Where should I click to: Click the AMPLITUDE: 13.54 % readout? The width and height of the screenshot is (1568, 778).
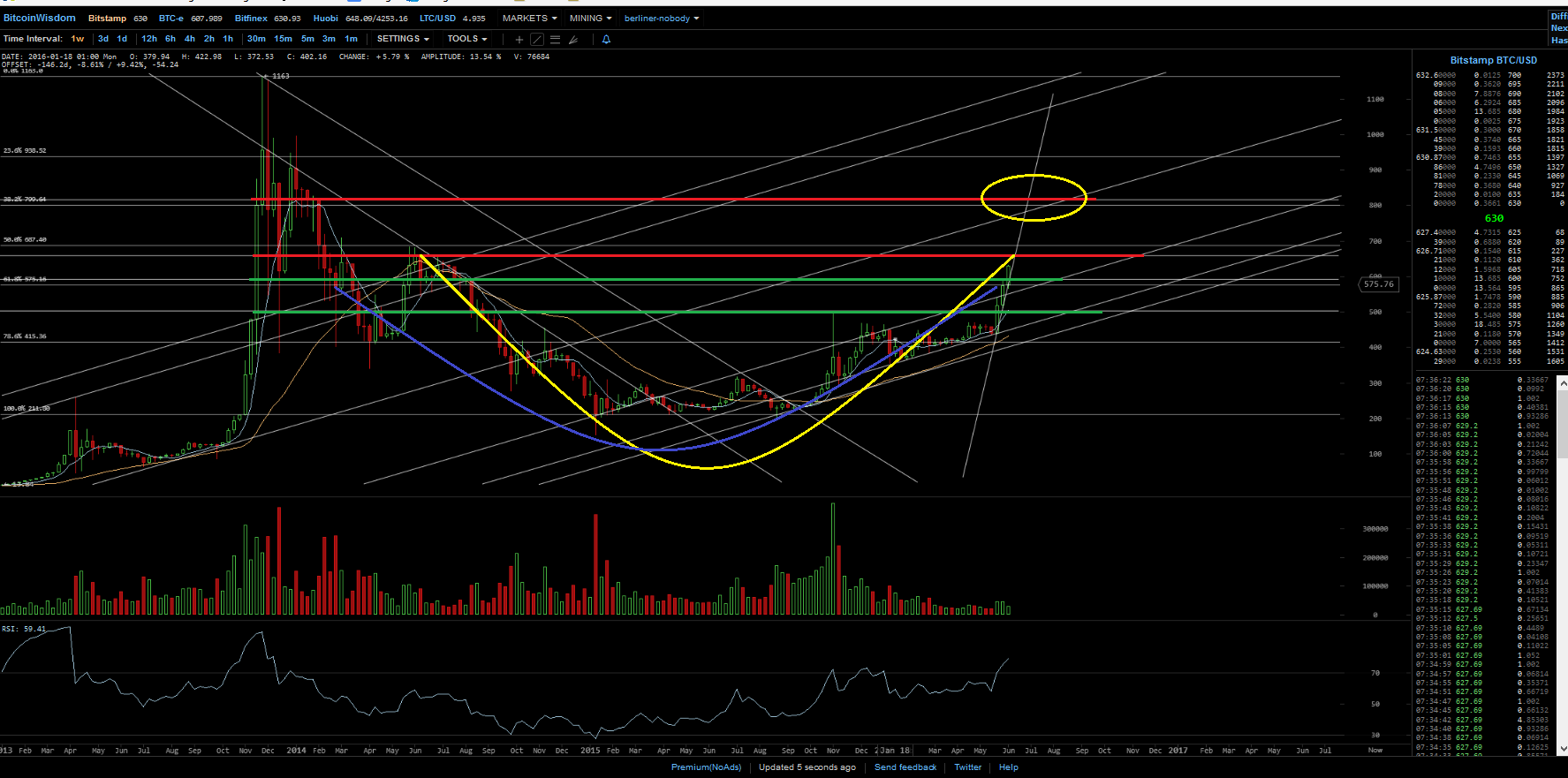pos(460,57)
